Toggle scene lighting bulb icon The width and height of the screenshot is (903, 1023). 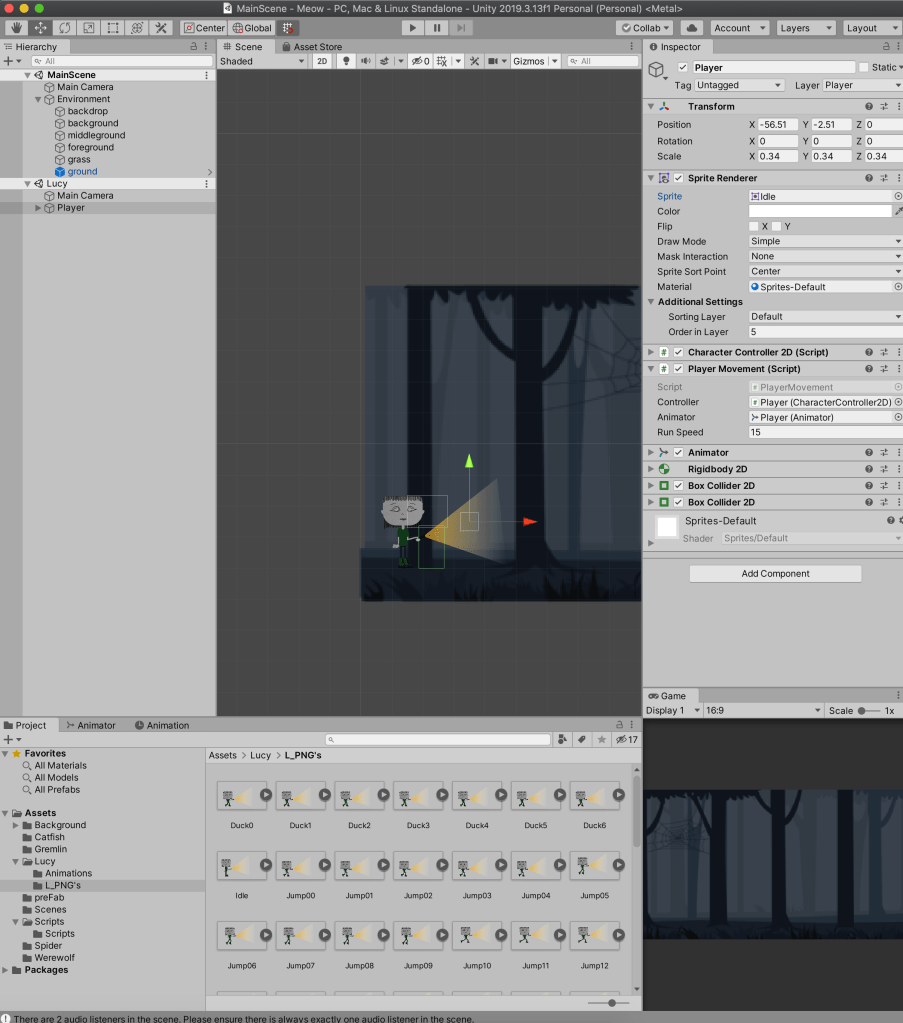(x=346, y=61)
